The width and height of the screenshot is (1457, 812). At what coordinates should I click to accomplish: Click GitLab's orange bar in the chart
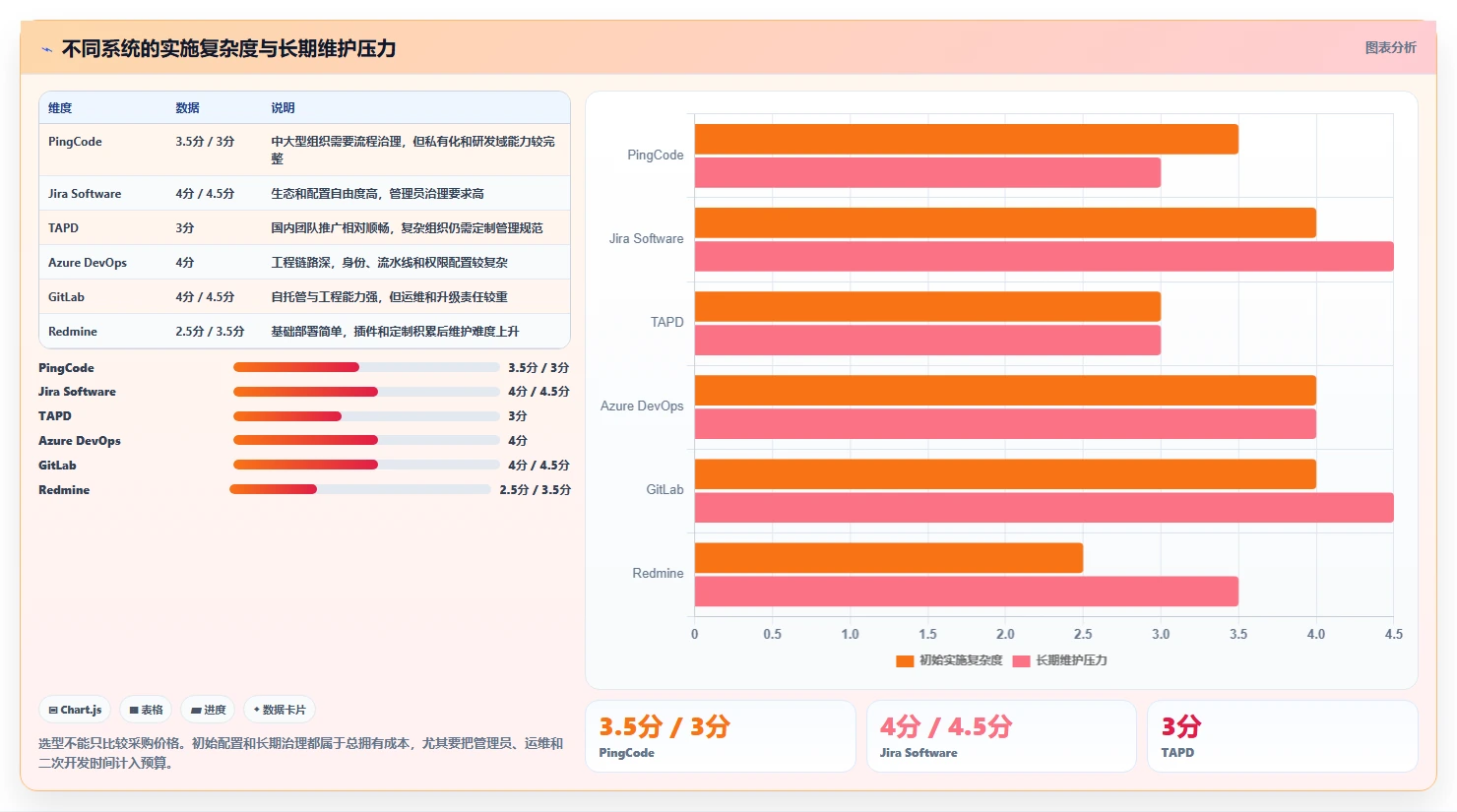click(1005, 474)
